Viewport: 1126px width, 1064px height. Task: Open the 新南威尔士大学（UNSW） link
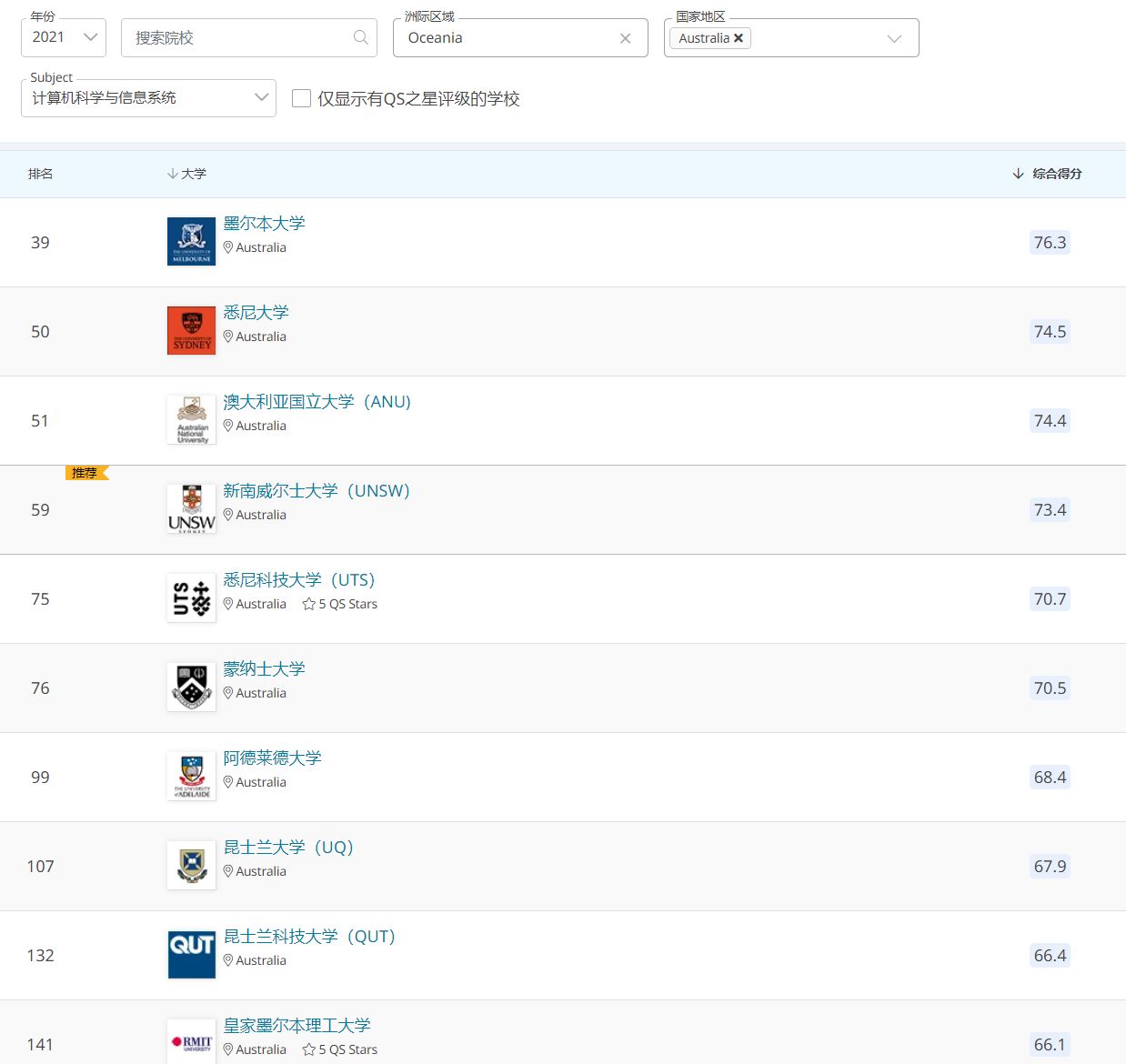click(x=317, y=491)
